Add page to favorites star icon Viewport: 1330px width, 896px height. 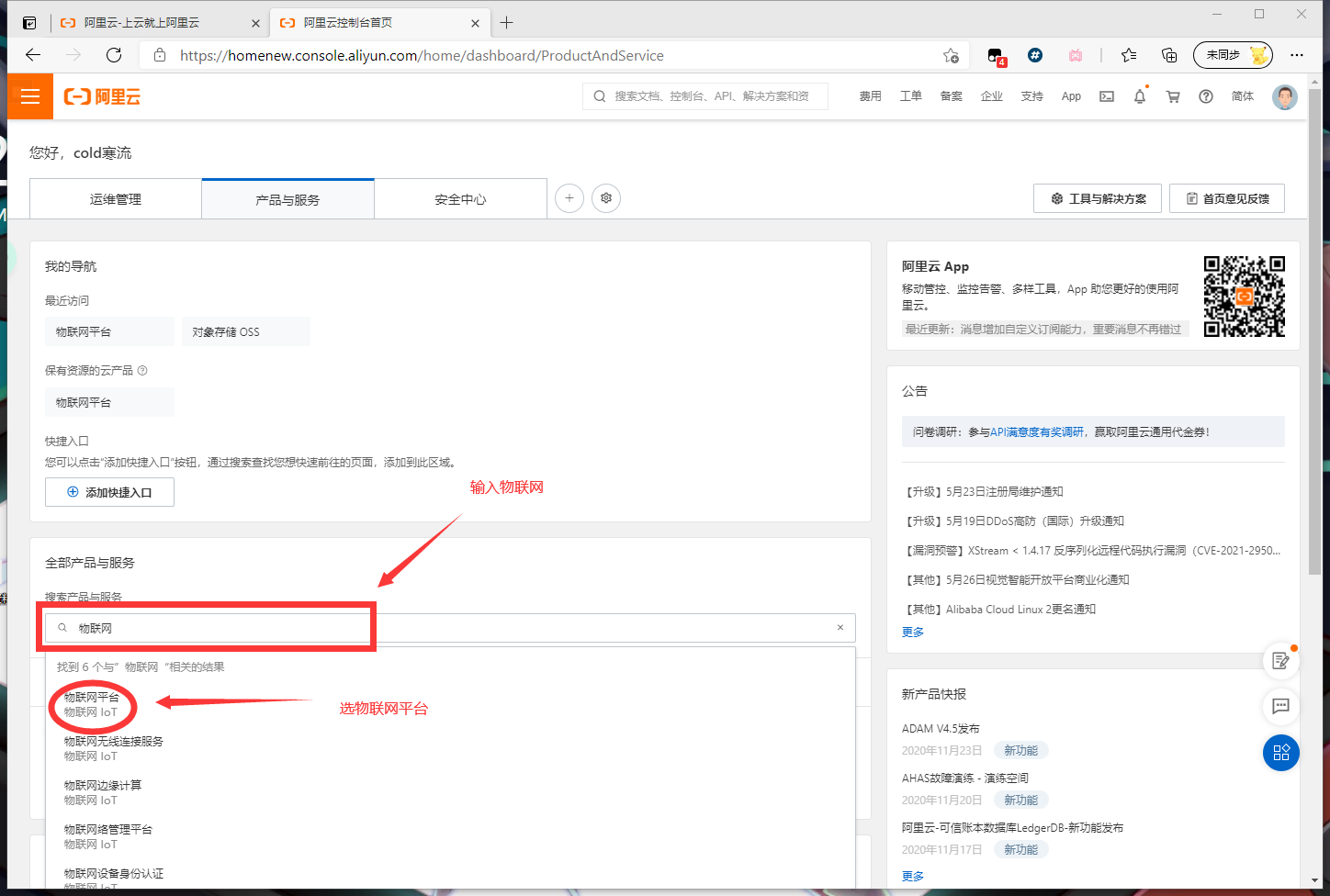951,55
